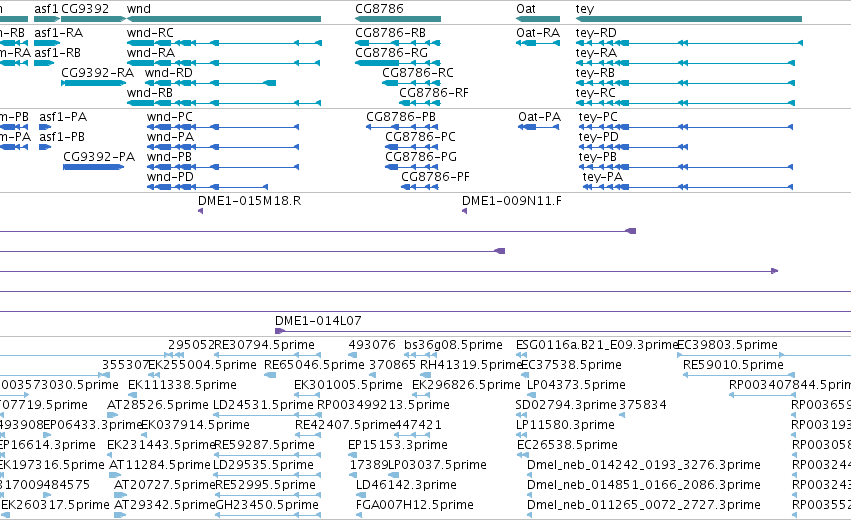Screen dimensions: 851x520
Task: Click EST EP15153.3prime
Action: (397, 445)
